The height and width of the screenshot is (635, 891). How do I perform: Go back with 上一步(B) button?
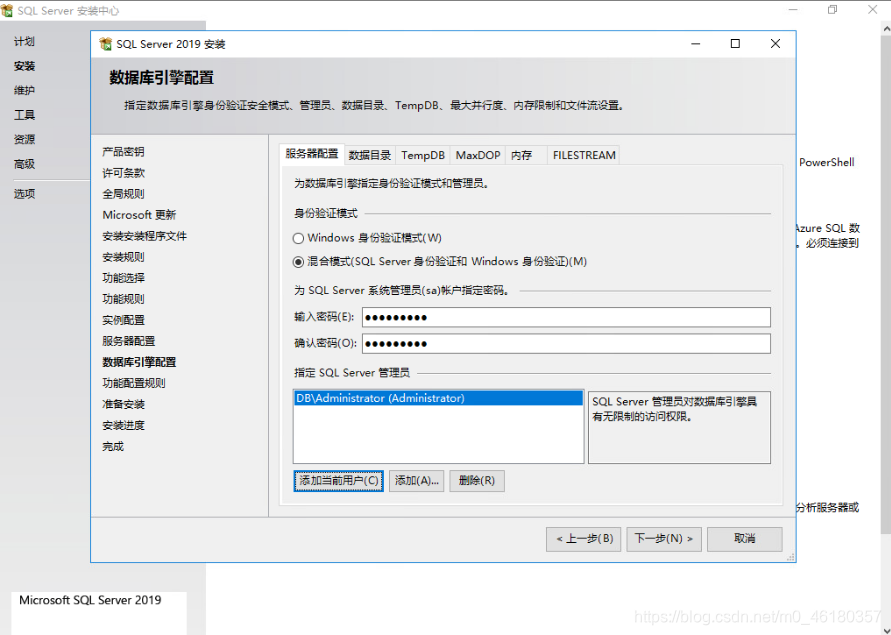(584, 539)
